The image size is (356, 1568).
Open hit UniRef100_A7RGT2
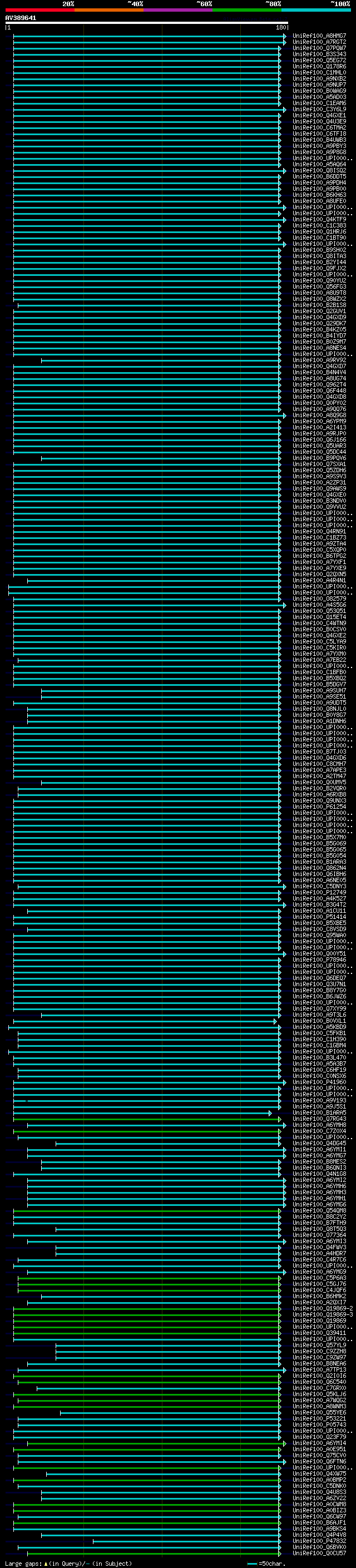pos(319,43)
